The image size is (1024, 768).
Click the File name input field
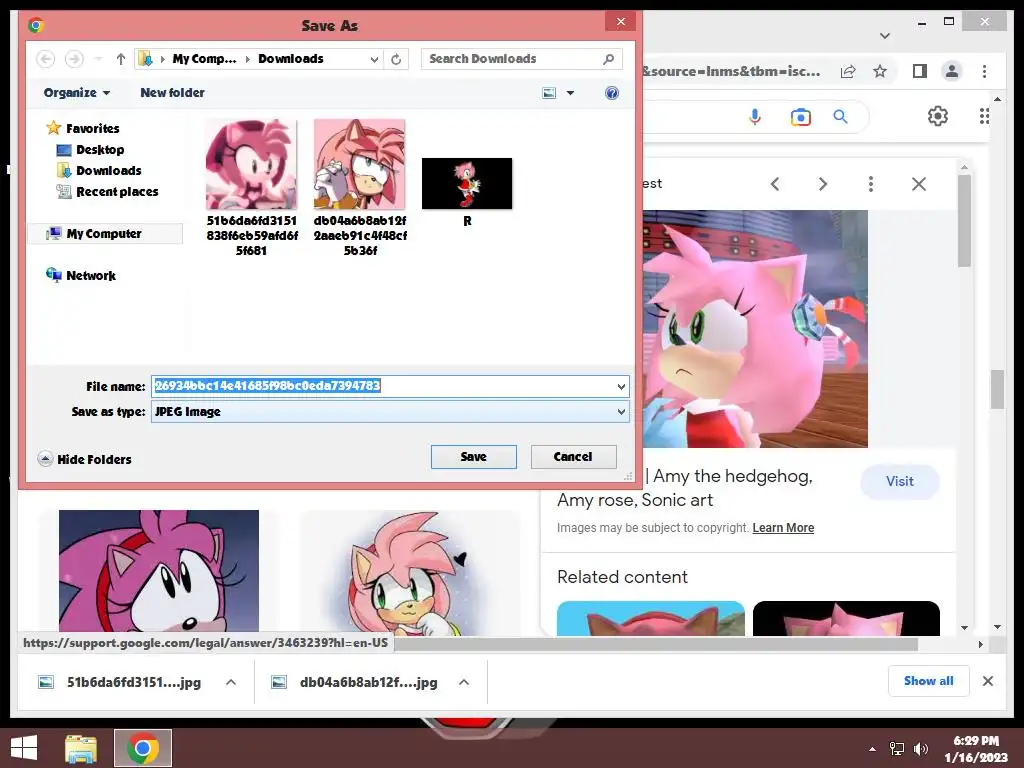click(x=383, y=386)
